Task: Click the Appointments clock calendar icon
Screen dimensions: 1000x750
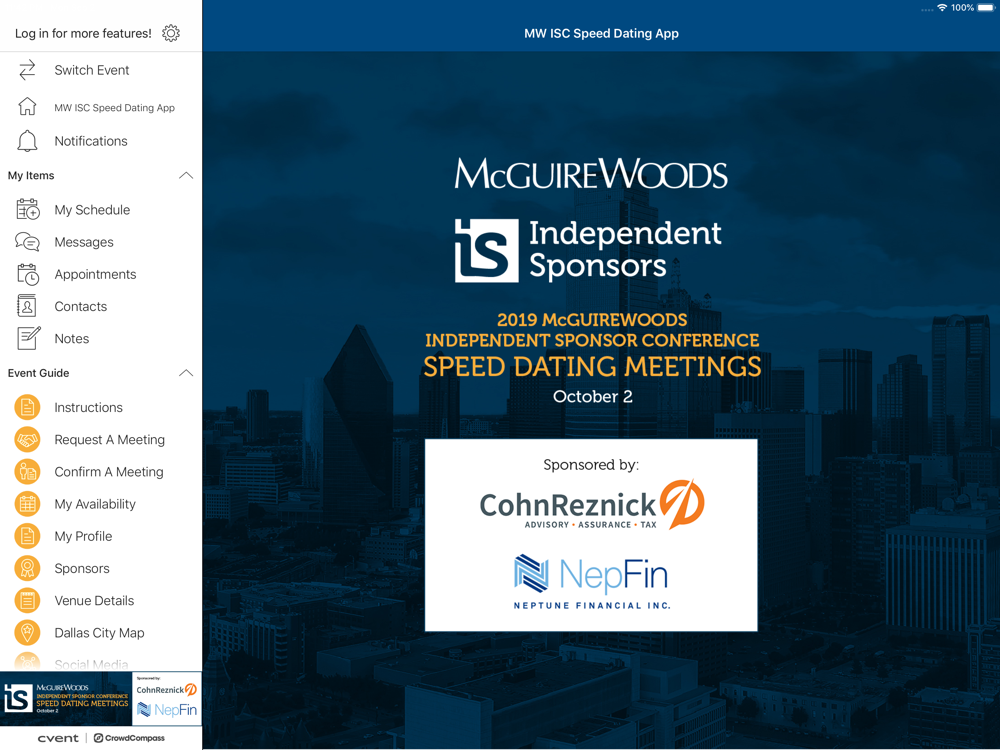Action: (27, 274)
